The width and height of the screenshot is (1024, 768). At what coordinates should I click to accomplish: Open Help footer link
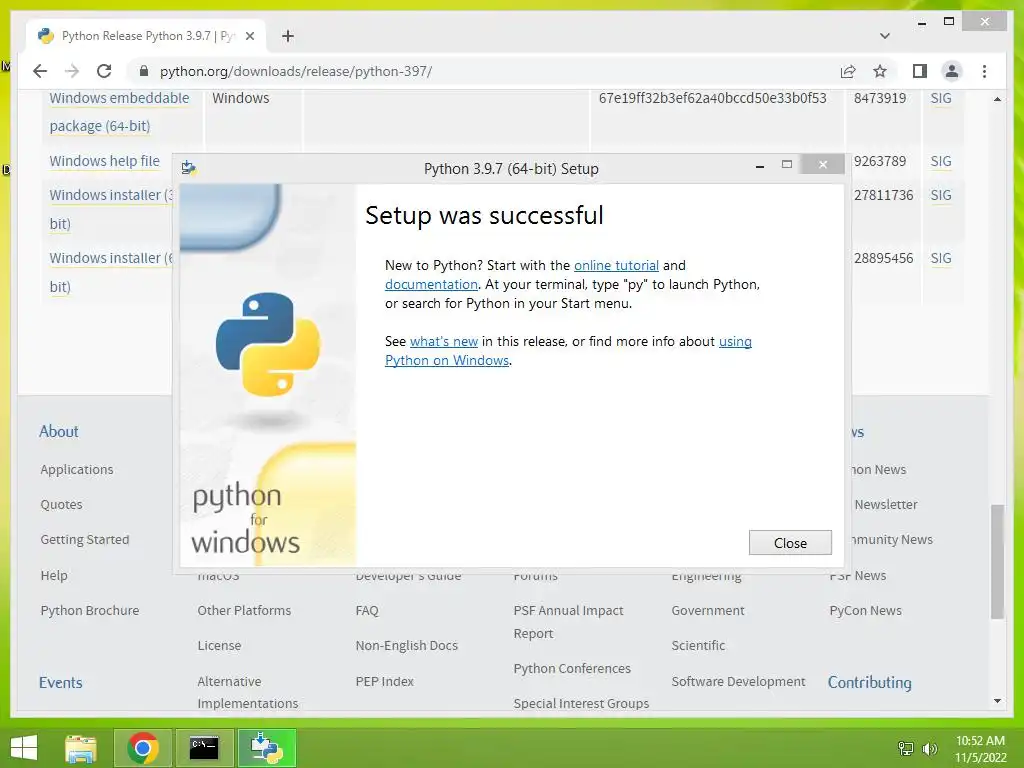coord(54,575)
